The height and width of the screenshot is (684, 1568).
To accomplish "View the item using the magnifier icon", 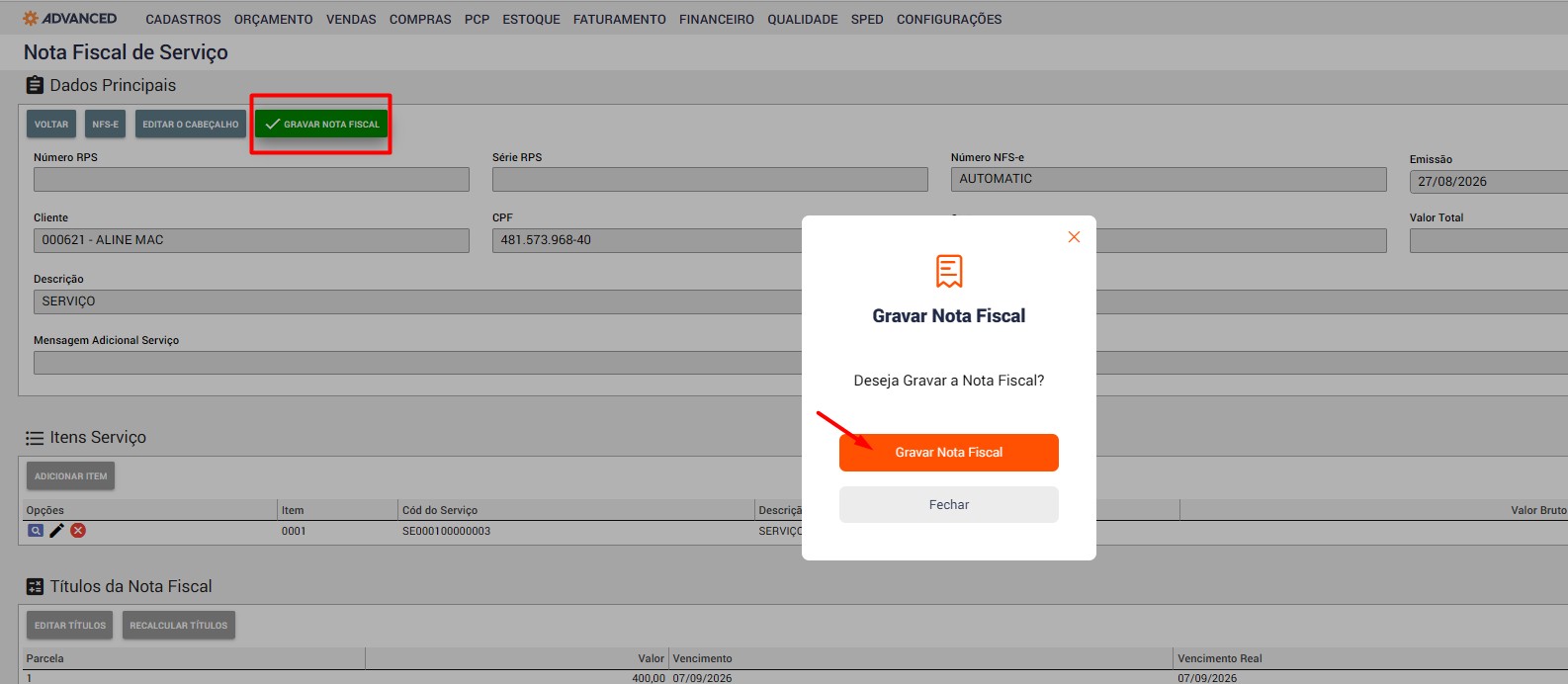I will click(36, 531).
